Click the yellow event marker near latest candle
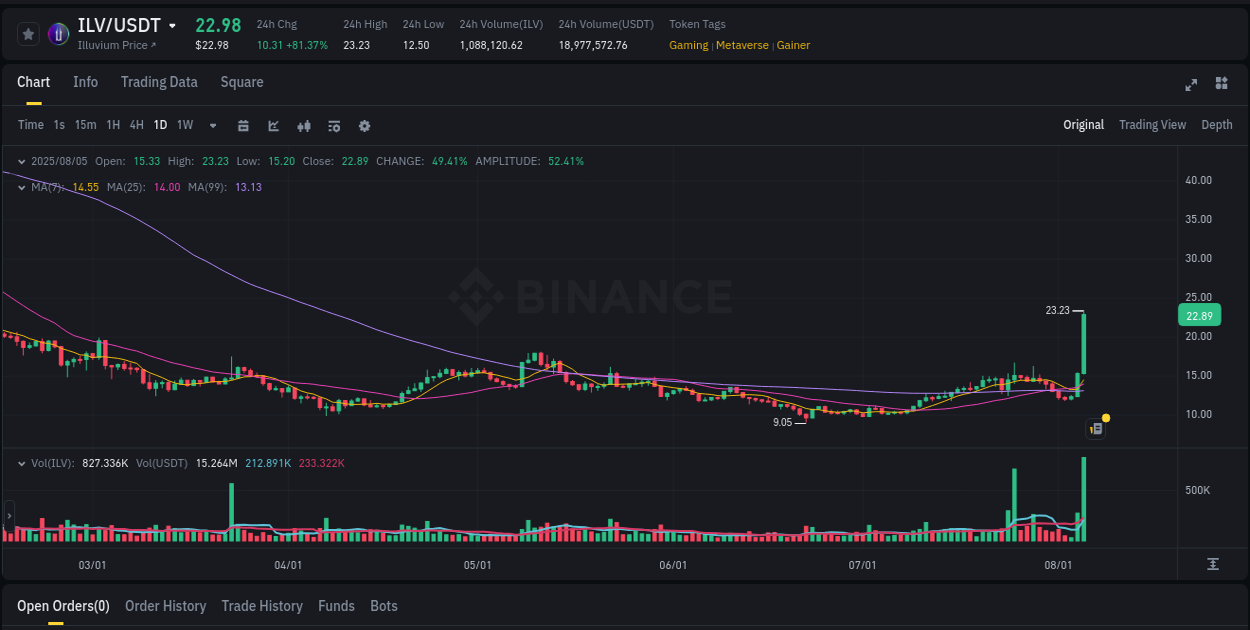This screenshot has width=1250, height=630. 1105,416
